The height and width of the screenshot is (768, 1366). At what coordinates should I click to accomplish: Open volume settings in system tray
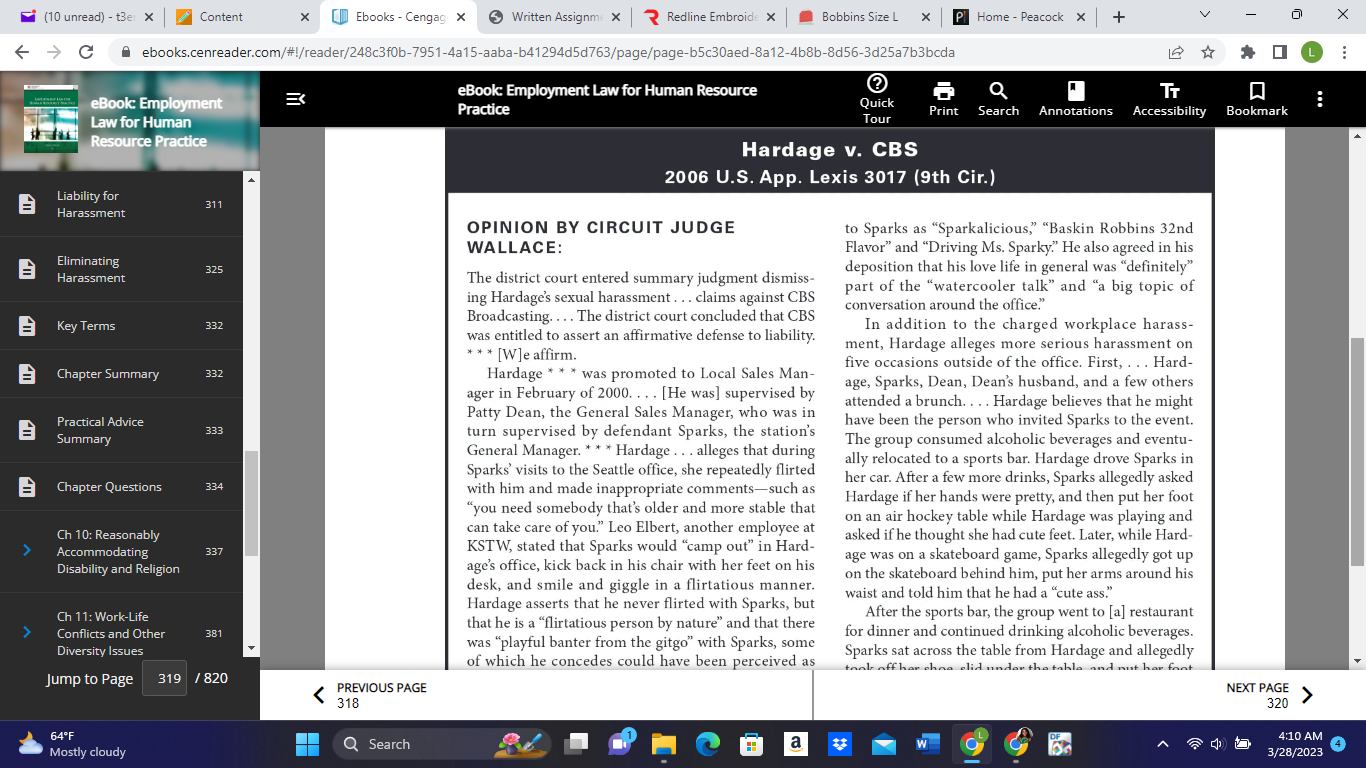coord(1218,744)
